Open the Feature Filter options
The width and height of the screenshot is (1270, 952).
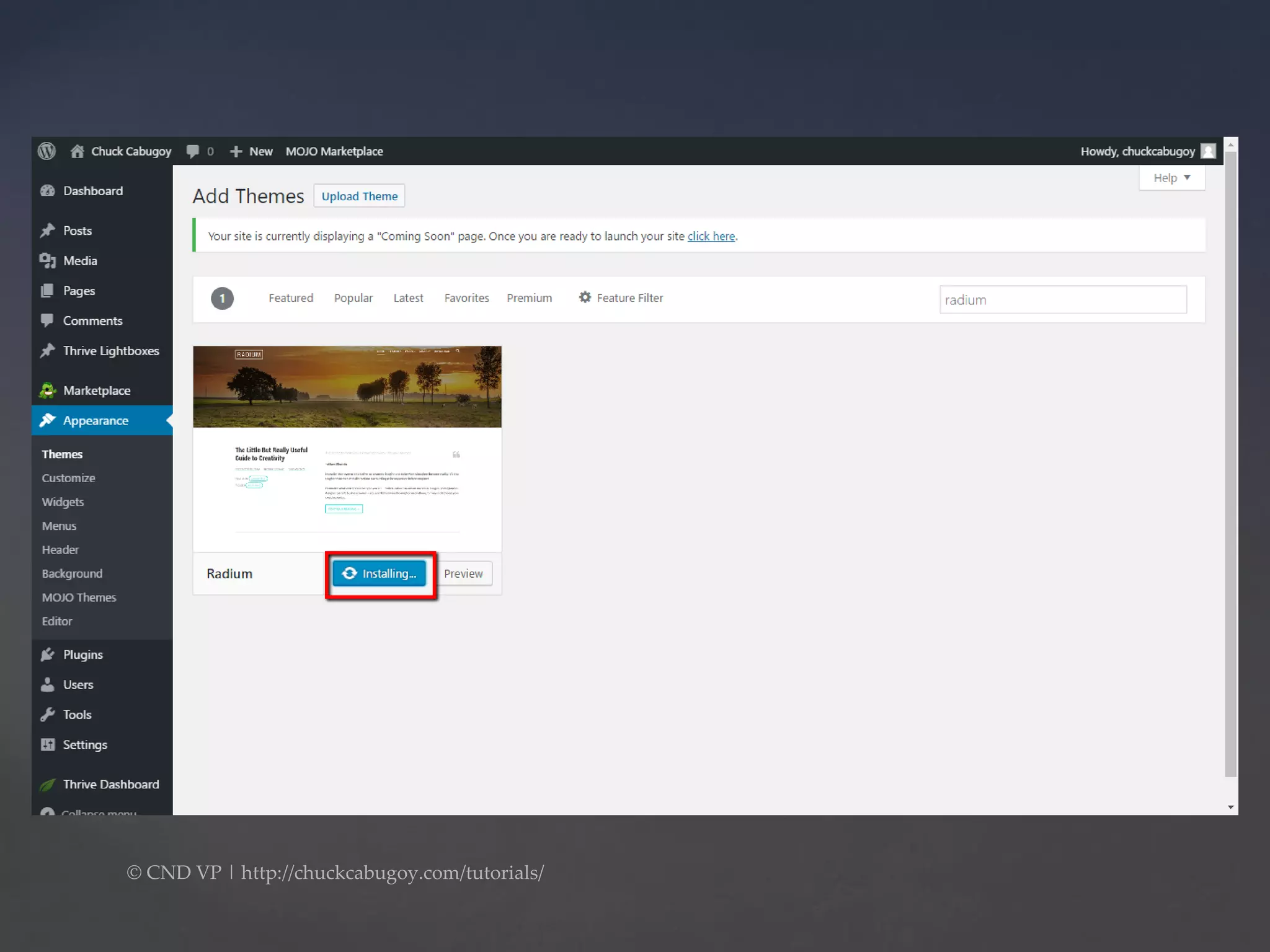(621, 297)
